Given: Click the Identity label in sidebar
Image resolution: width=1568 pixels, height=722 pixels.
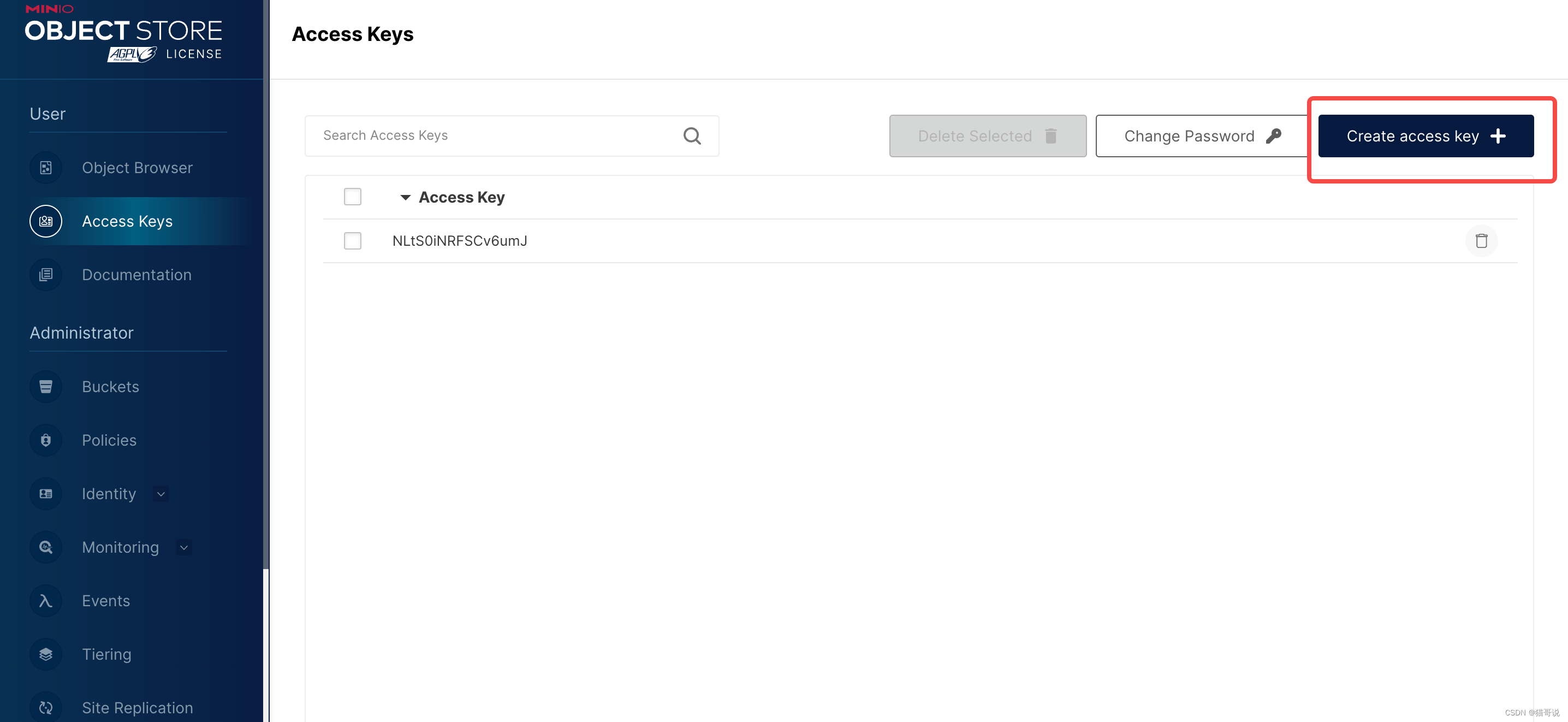Looking at the screenshot, I should coord(109,494).
